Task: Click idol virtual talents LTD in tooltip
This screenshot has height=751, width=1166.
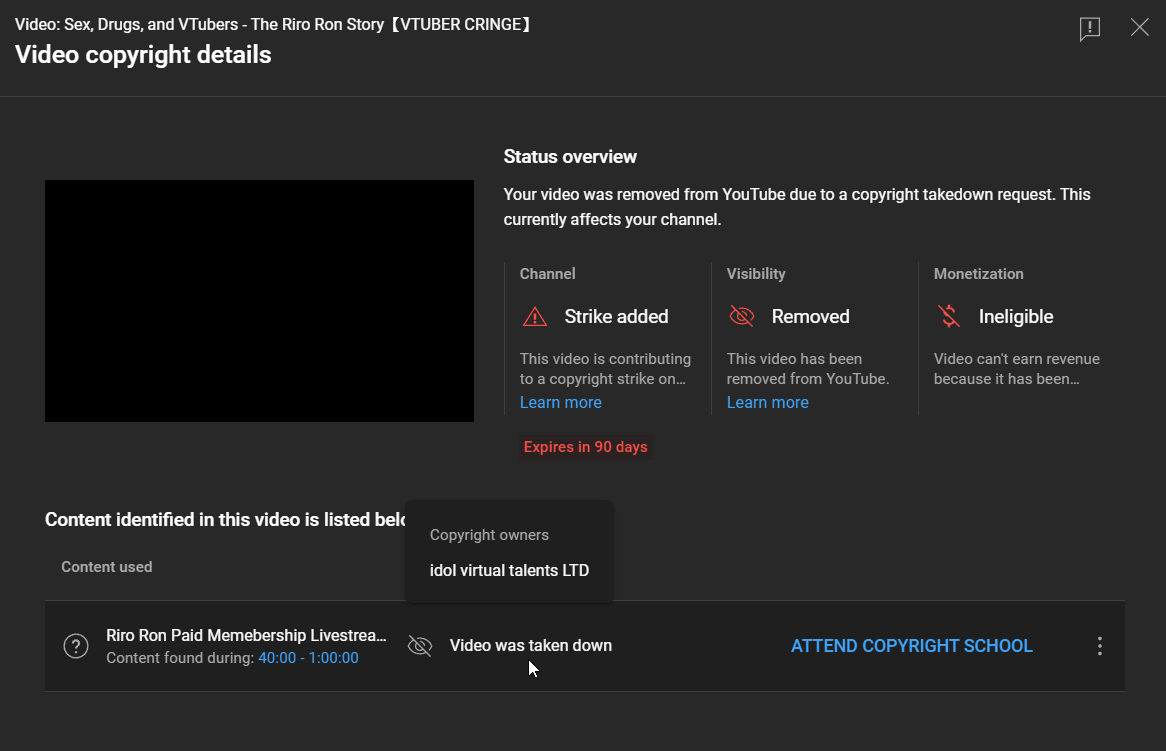Action: pos(509,570)
